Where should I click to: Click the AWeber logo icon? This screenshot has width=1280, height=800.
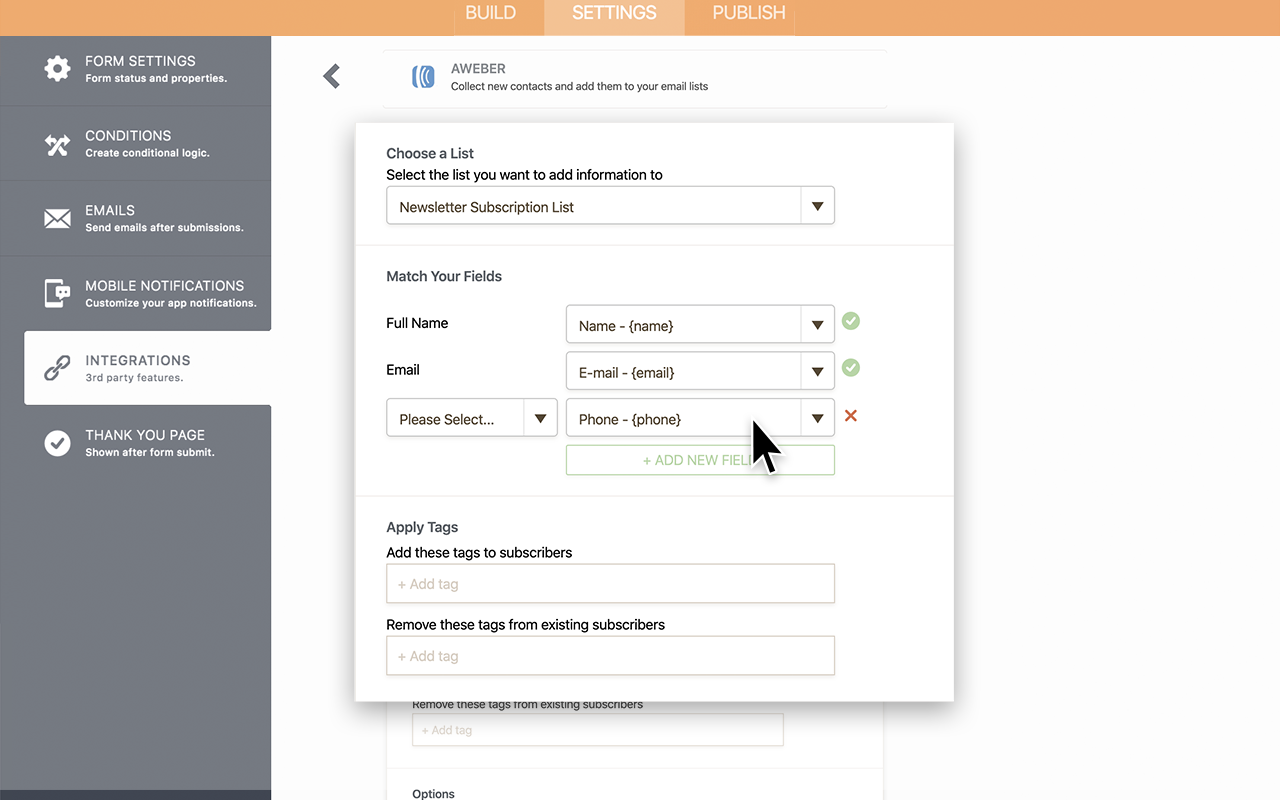424,77
